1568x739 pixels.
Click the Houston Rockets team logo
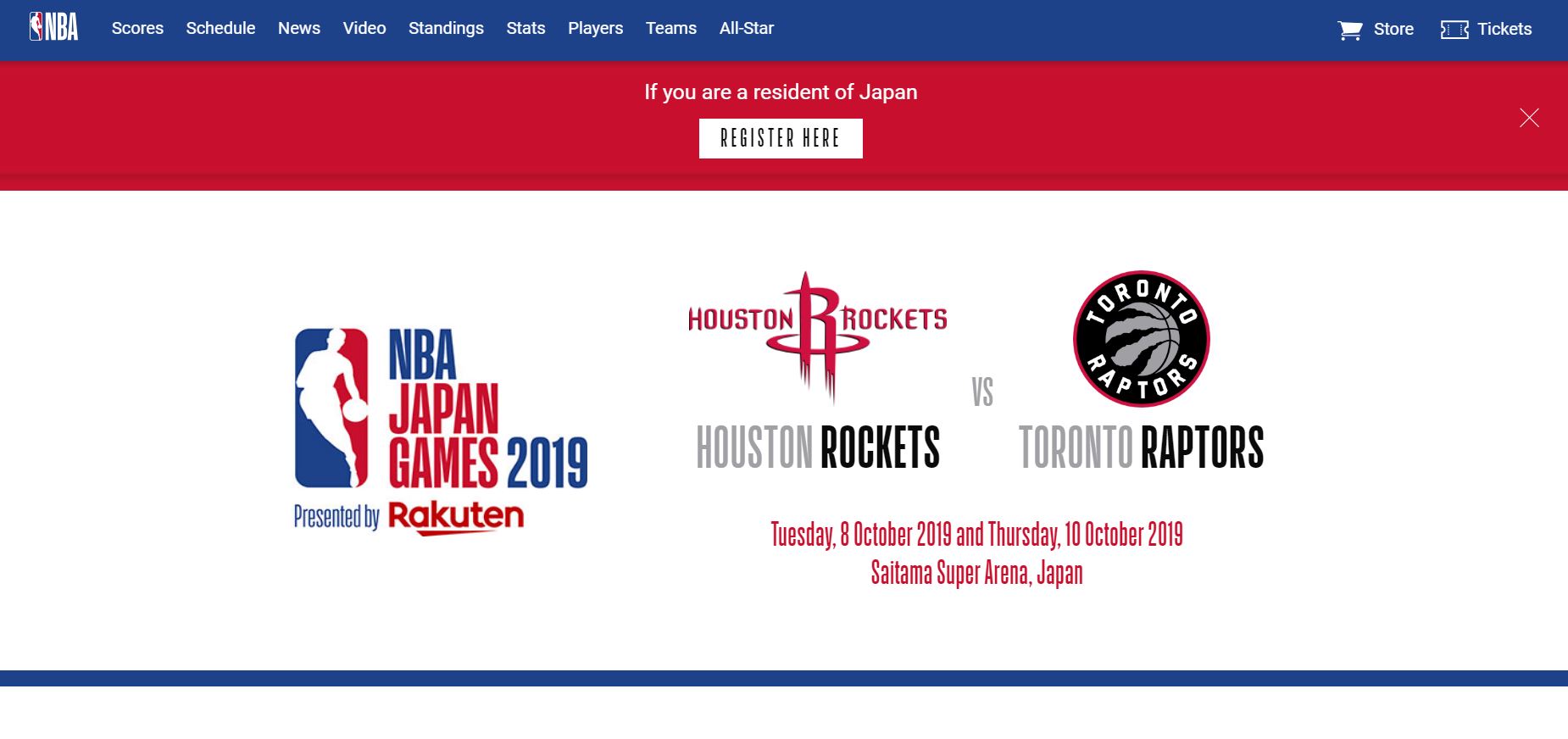coord(818,337)
